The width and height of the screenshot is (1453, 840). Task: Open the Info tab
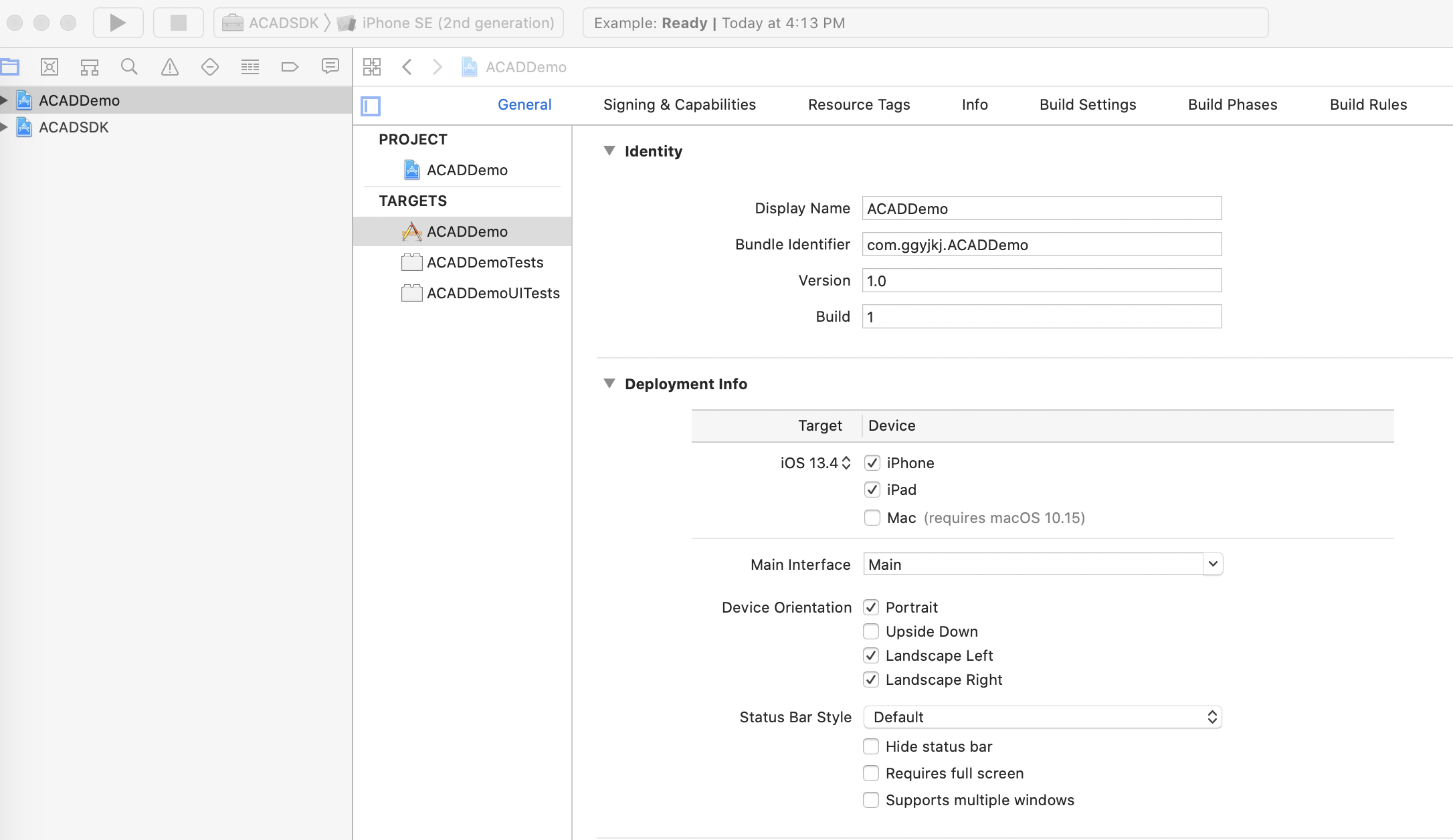tap(975, 104)
